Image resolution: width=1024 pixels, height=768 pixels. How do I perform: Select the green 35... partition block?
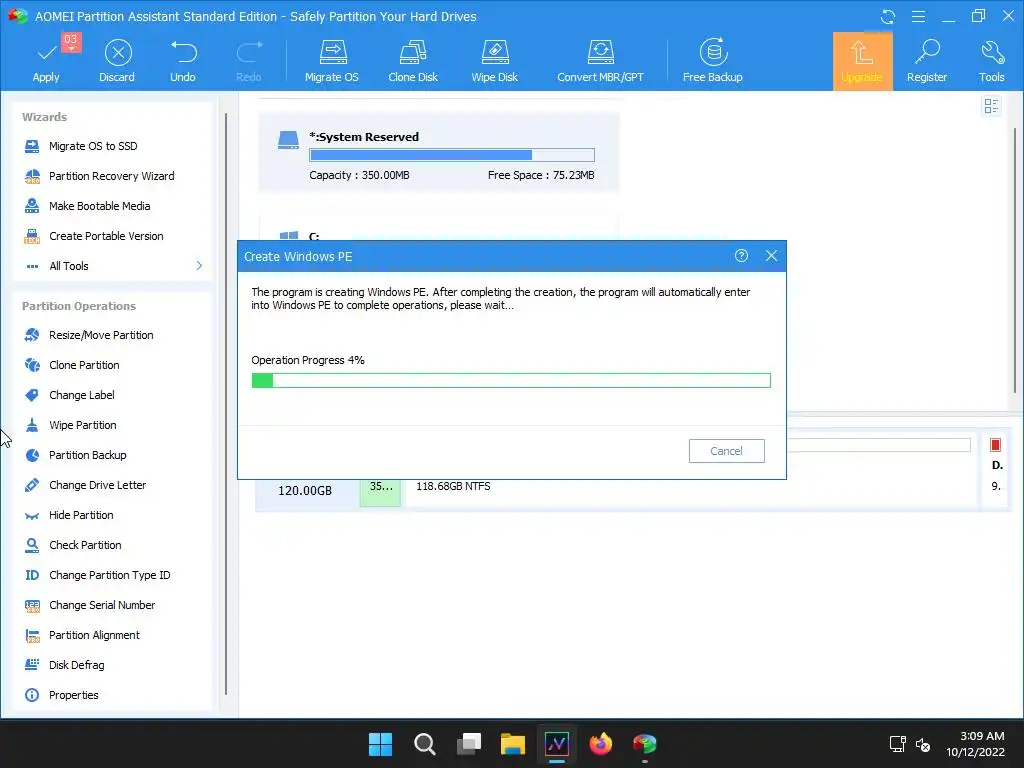tap(380, 493)
